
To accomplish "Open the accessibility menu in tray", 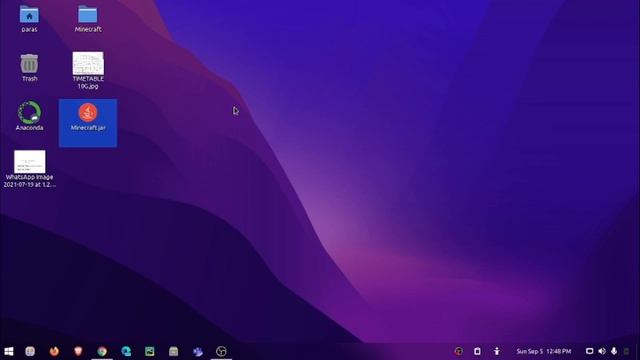I will pos(497,351).
